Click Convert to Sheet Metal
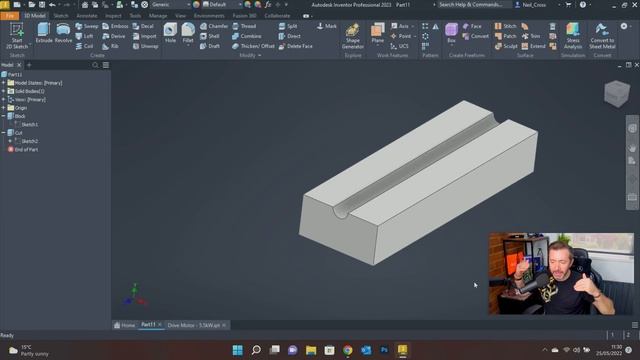Viewport: 640px width, 360px height. [x=602, y=36]
